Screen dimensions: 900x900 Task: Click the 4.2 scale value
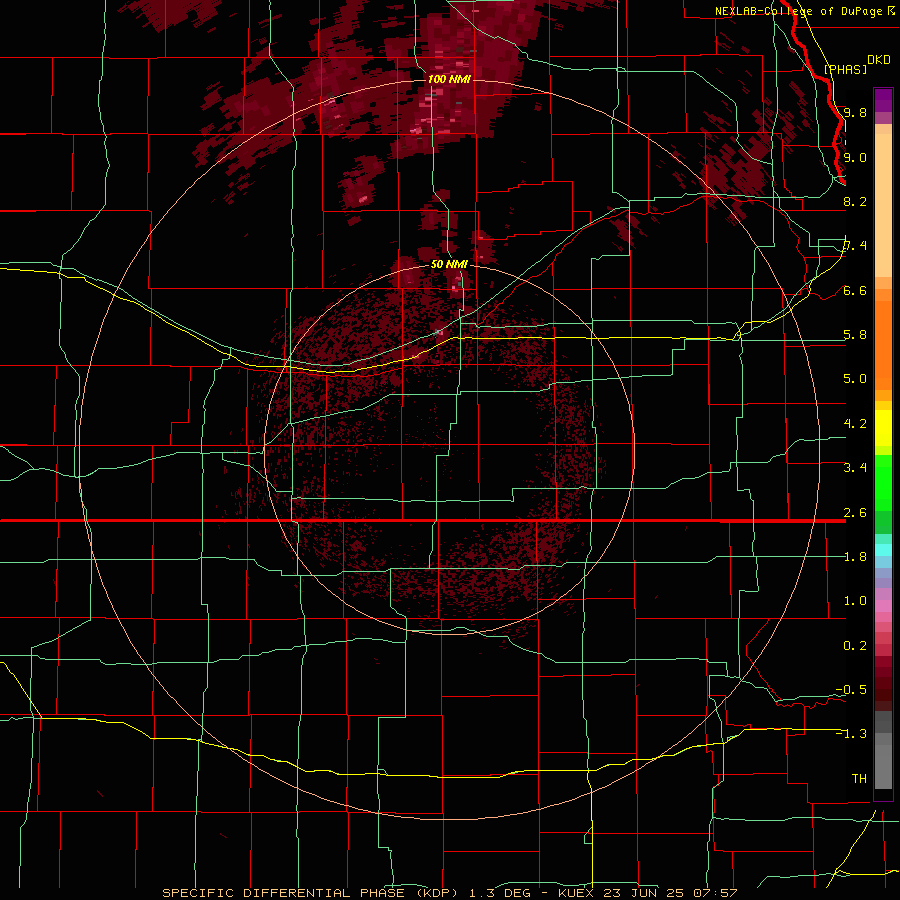(x=855, y=424)
